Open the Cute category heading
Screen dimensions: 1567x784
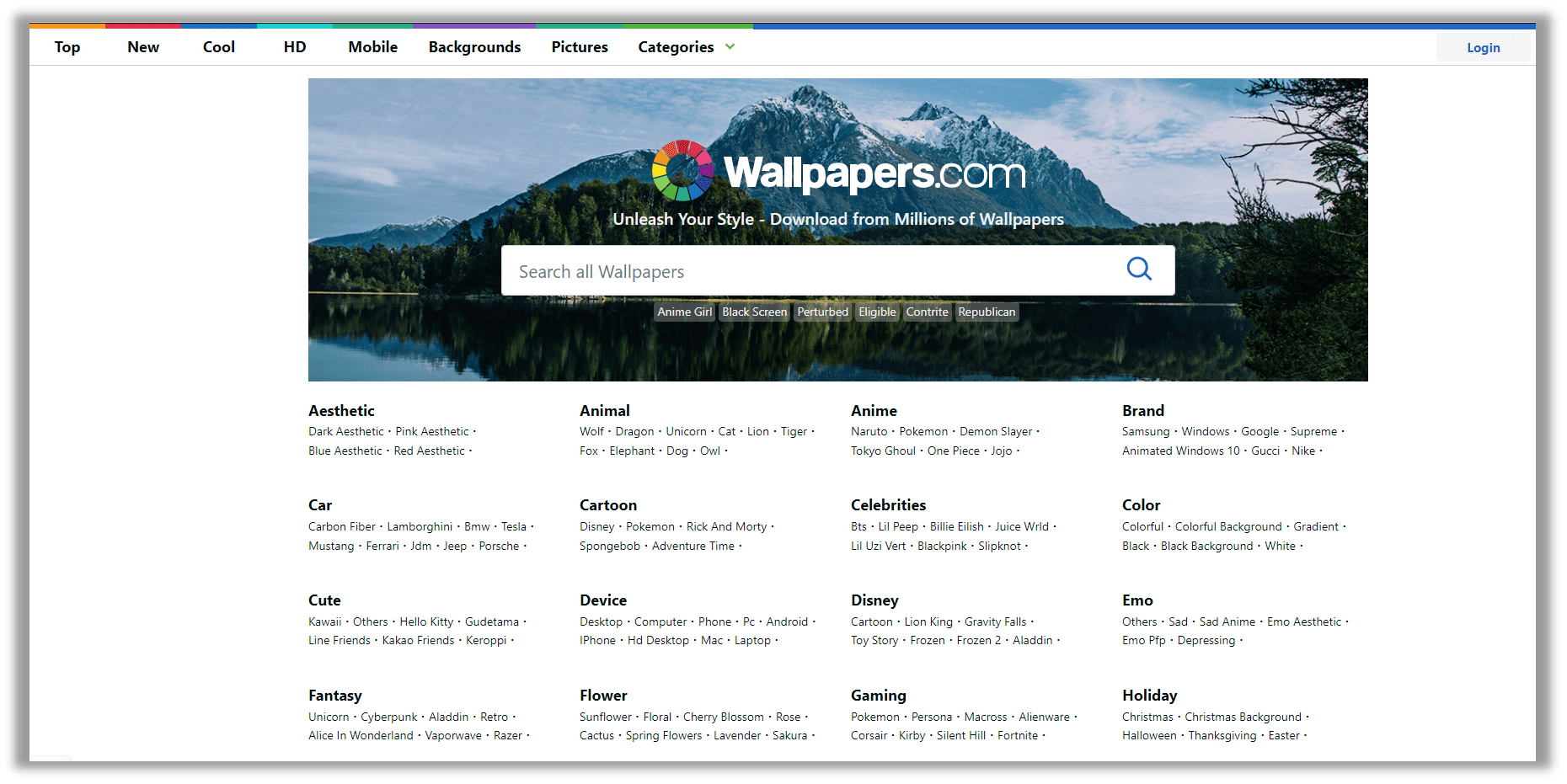(x=324, y=600)
